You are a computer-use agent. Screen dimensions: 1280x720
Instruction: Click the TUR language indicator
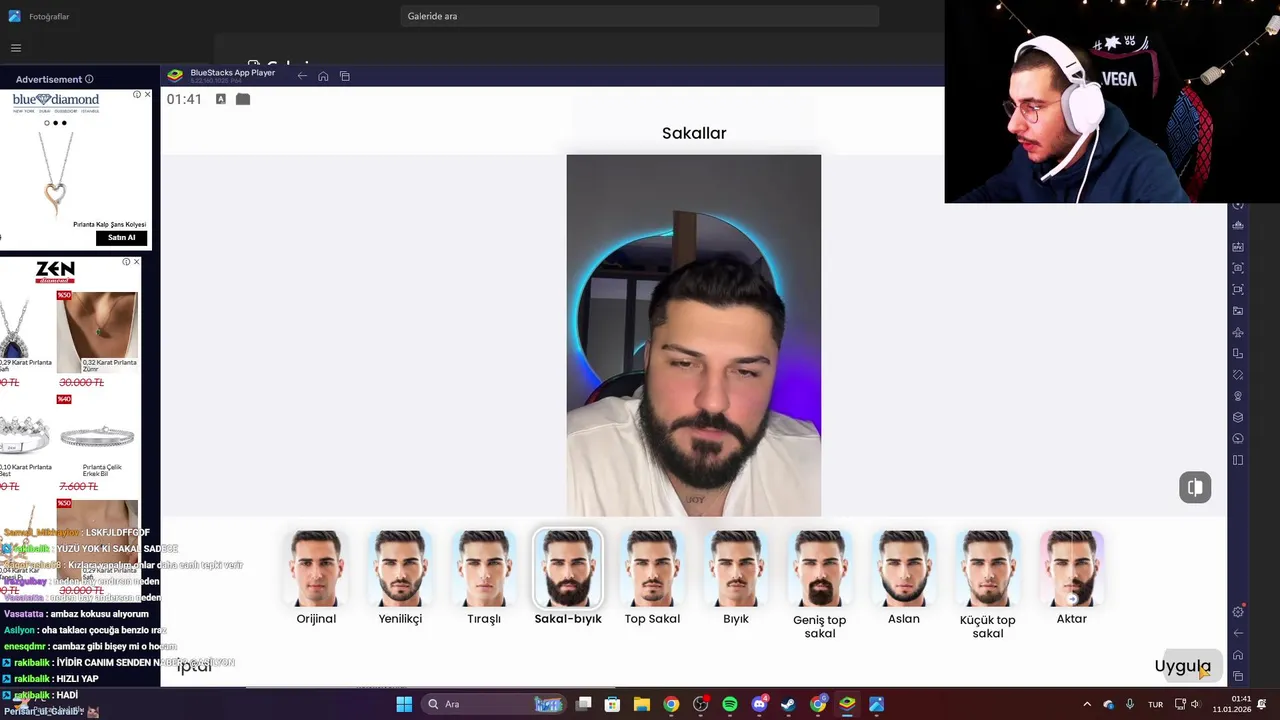point(1156,705)
